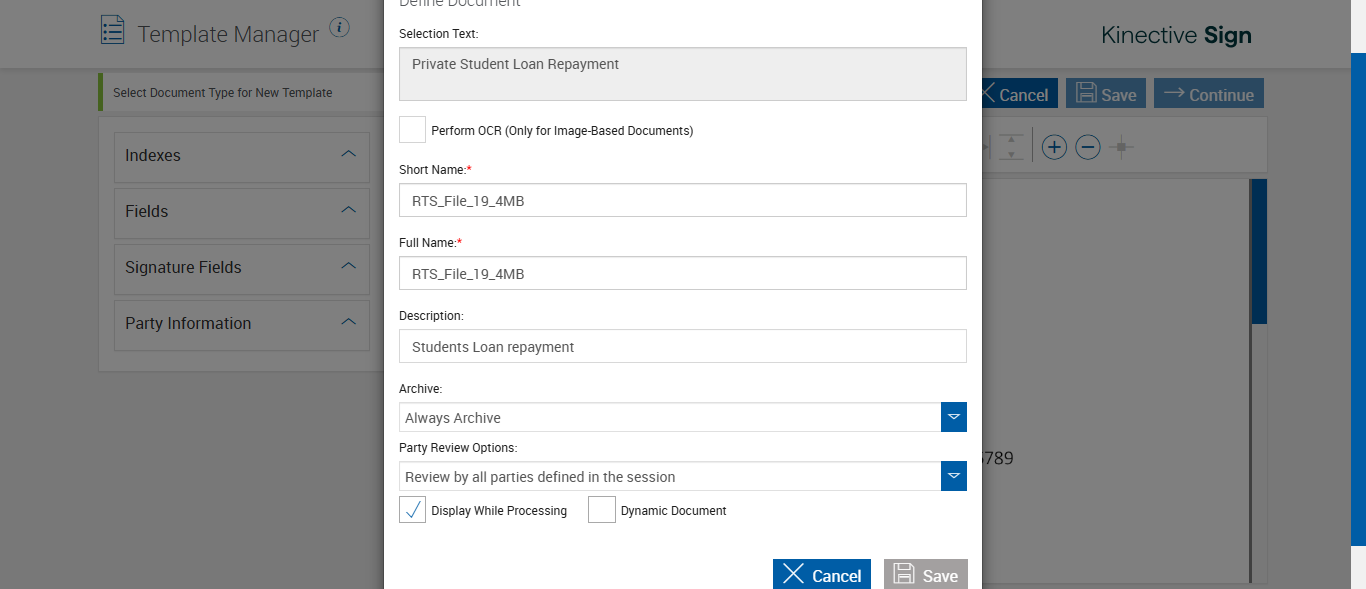The width and height of the screenshot is (1366, 589).
Task: Click the Continue button in the header
Action: 1208,94
